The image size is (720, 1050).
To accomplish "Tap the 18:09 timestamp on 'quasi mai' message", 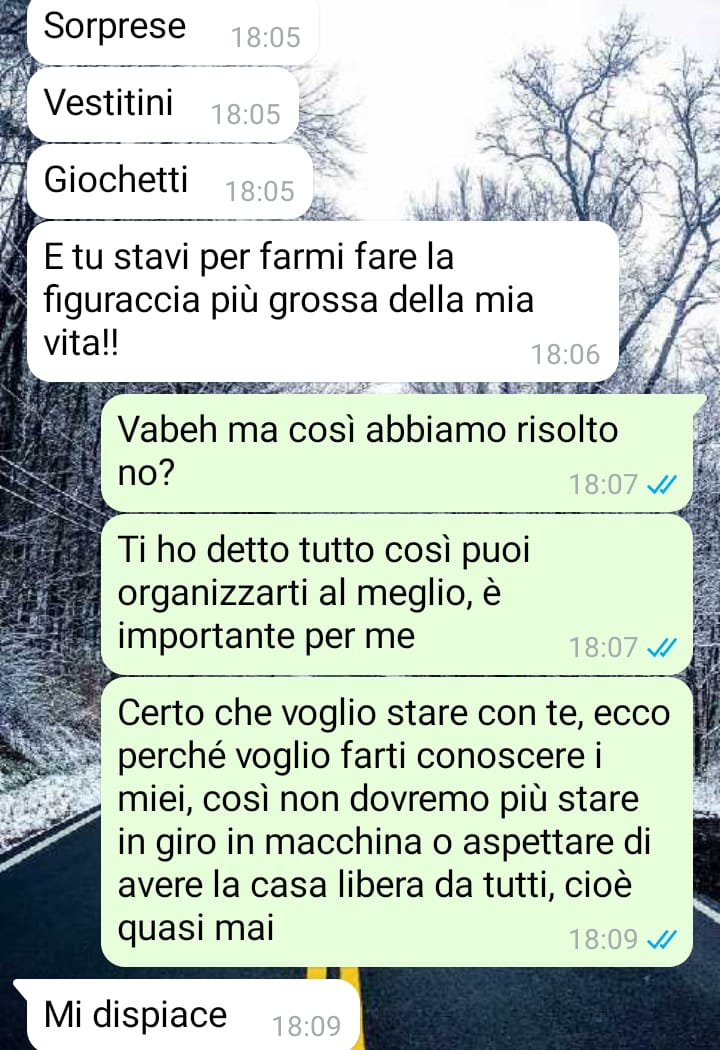I will point(603,940).
